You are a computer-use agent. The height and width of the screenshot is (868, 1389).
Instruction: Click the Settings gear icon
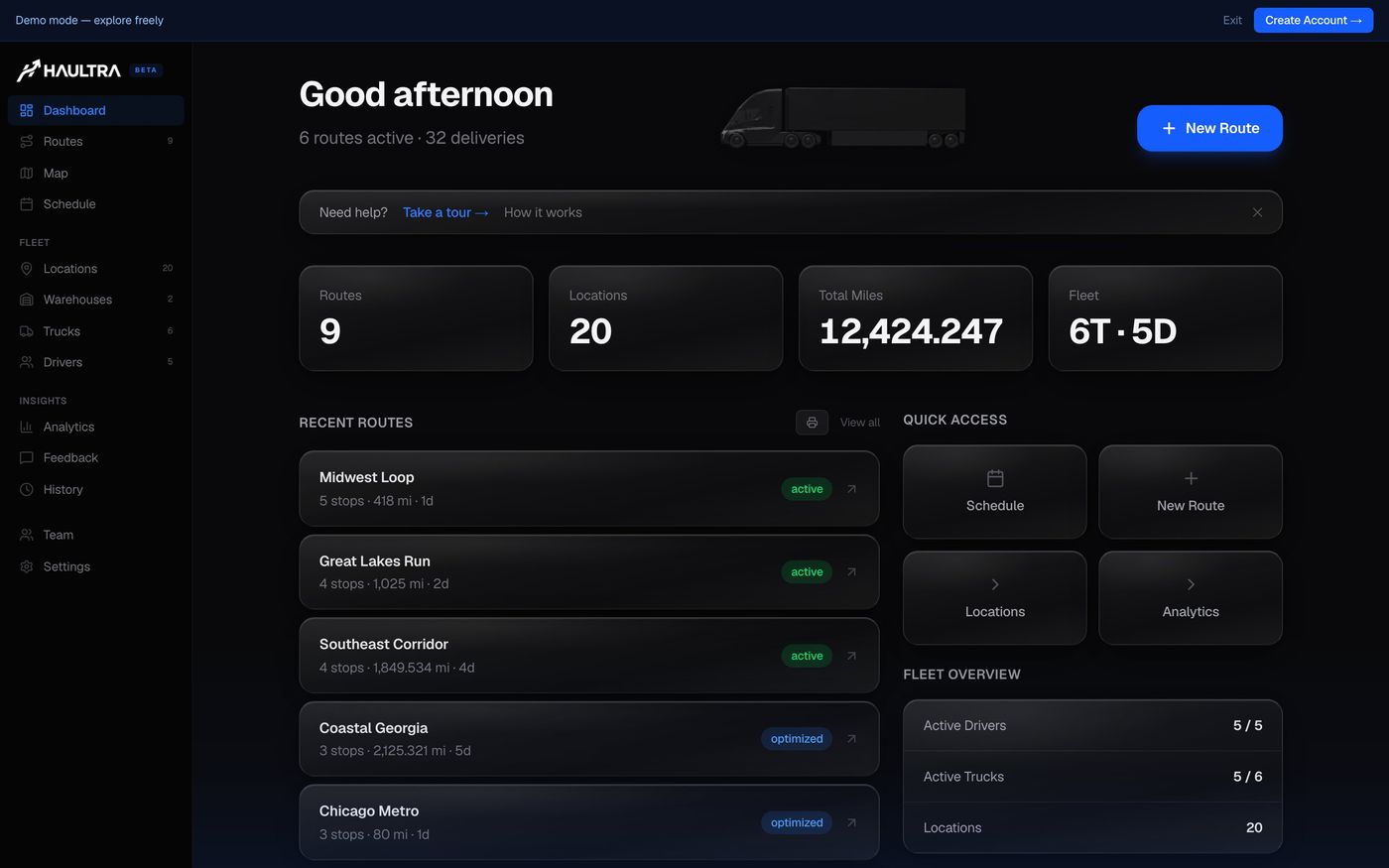pyautogui.click(x=27, y=566)
